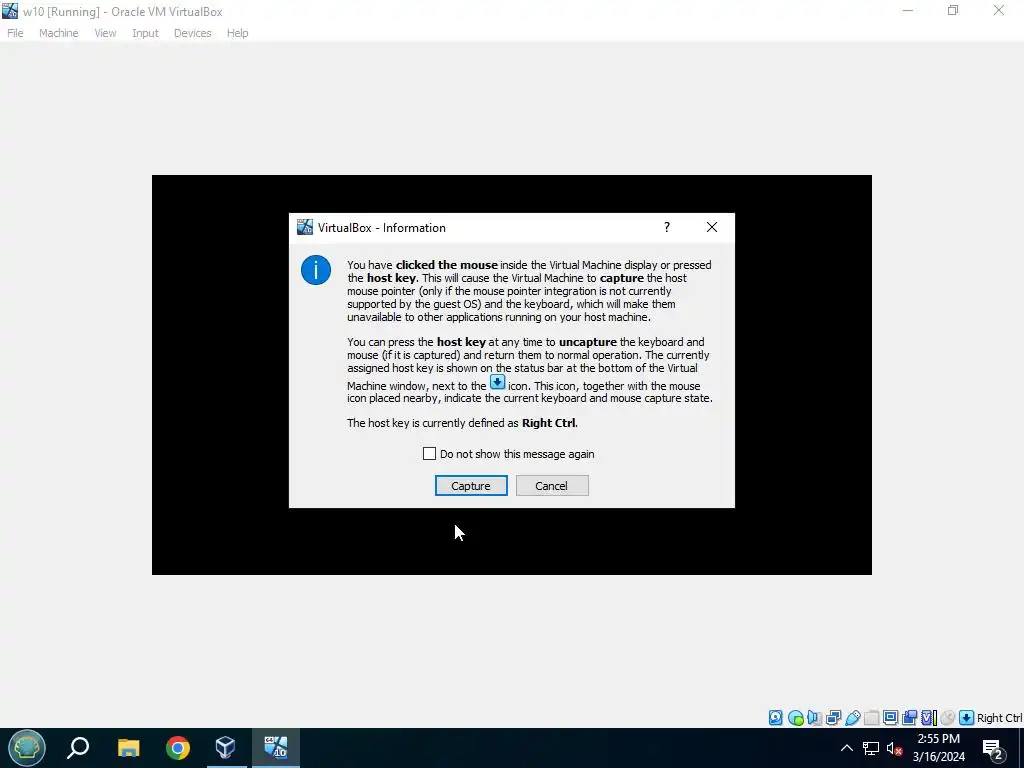1024x768 pixels.
Task: Launch Google Chrome from the taskbar
Action: click(178, 748)
